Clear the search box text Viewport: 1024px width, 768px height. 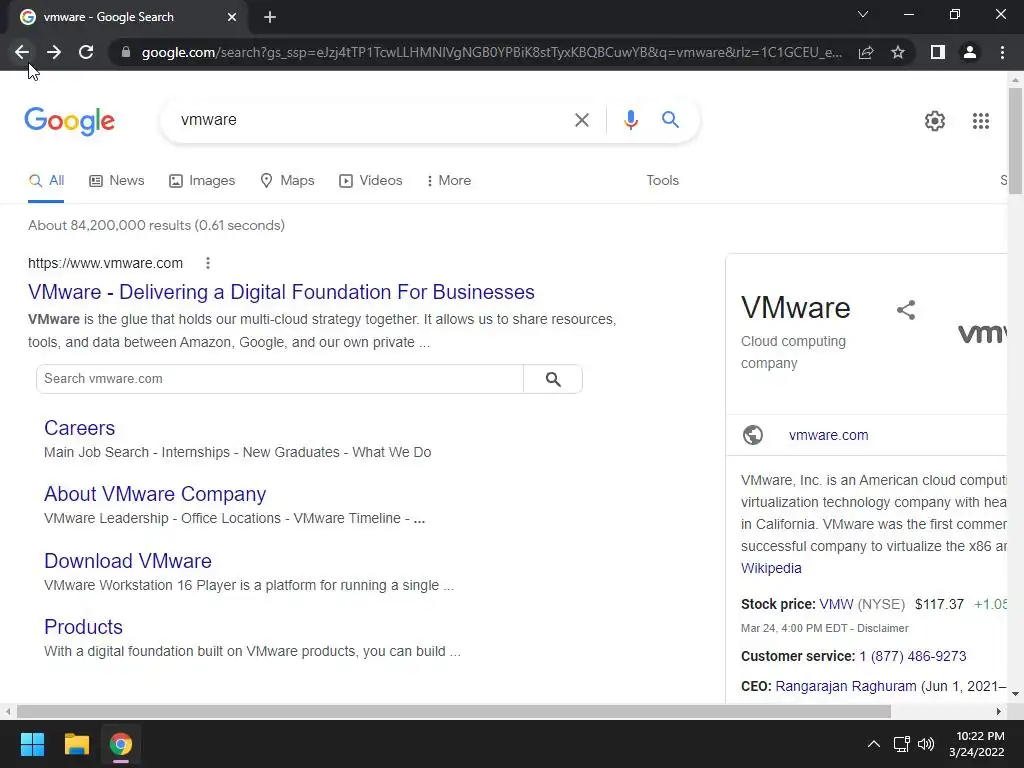click(x=581, y=120)
